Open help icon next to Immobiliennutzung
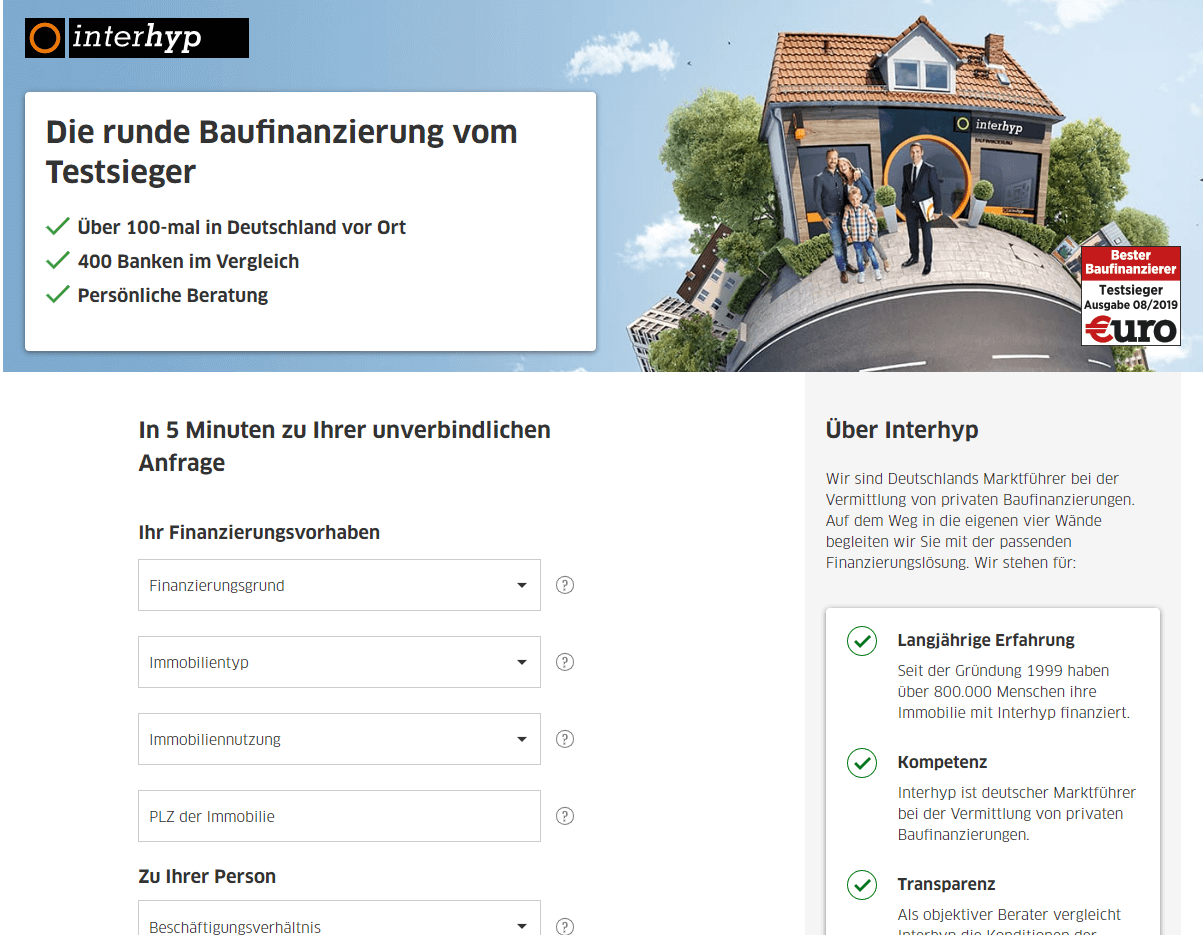The height and width of the screenshot is (935, 1204). 565,739
